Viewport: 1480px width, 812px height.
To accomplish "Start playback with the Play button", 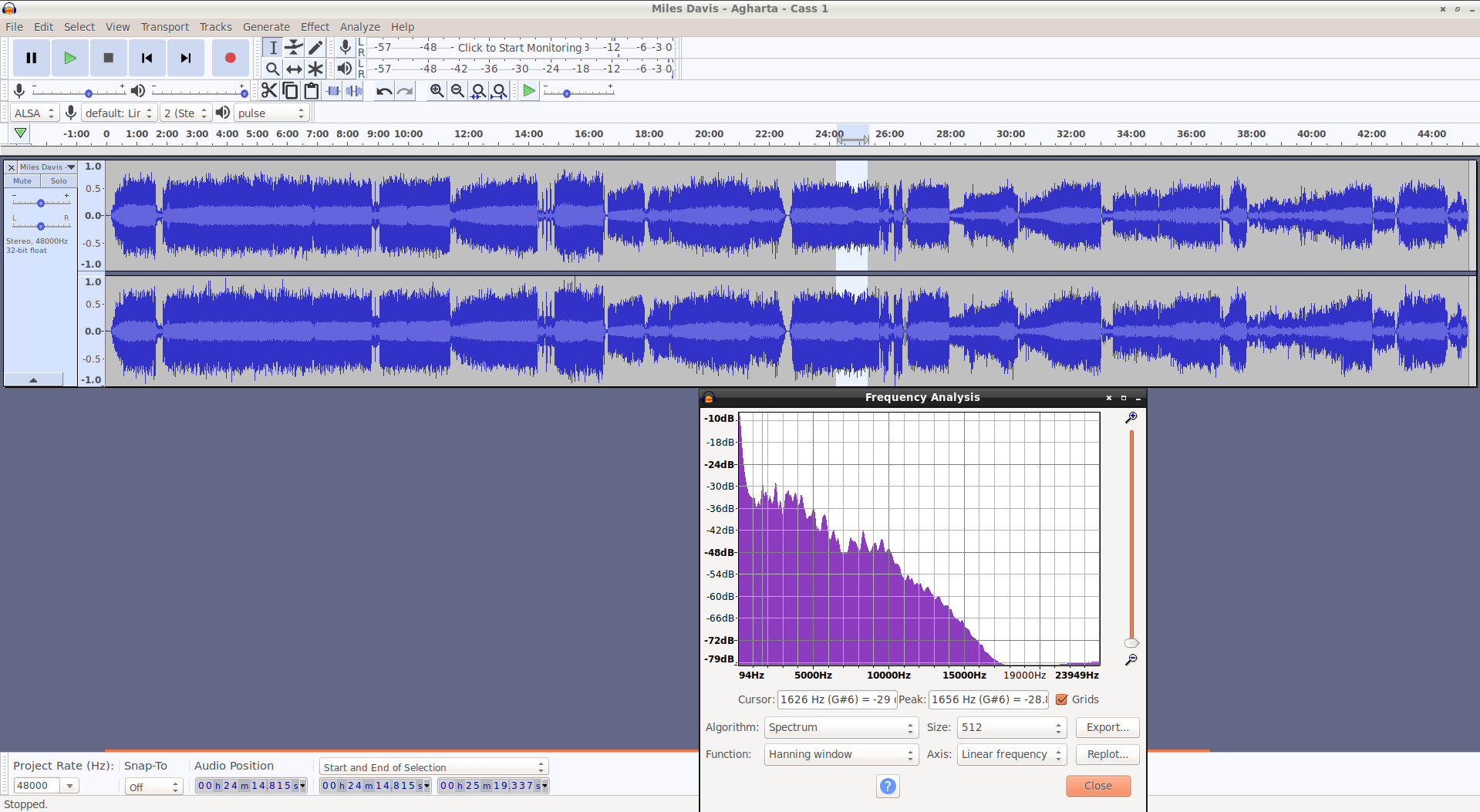I will click(x=70, y=58).
